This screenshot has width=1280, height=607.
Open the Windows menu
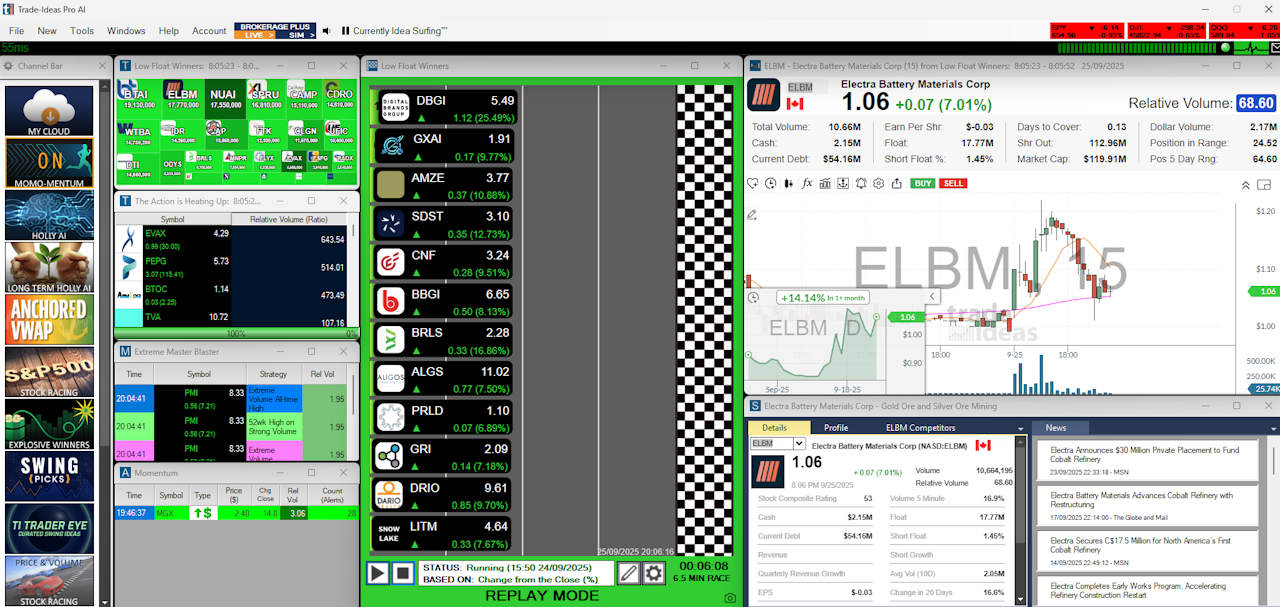pos(126,31)
